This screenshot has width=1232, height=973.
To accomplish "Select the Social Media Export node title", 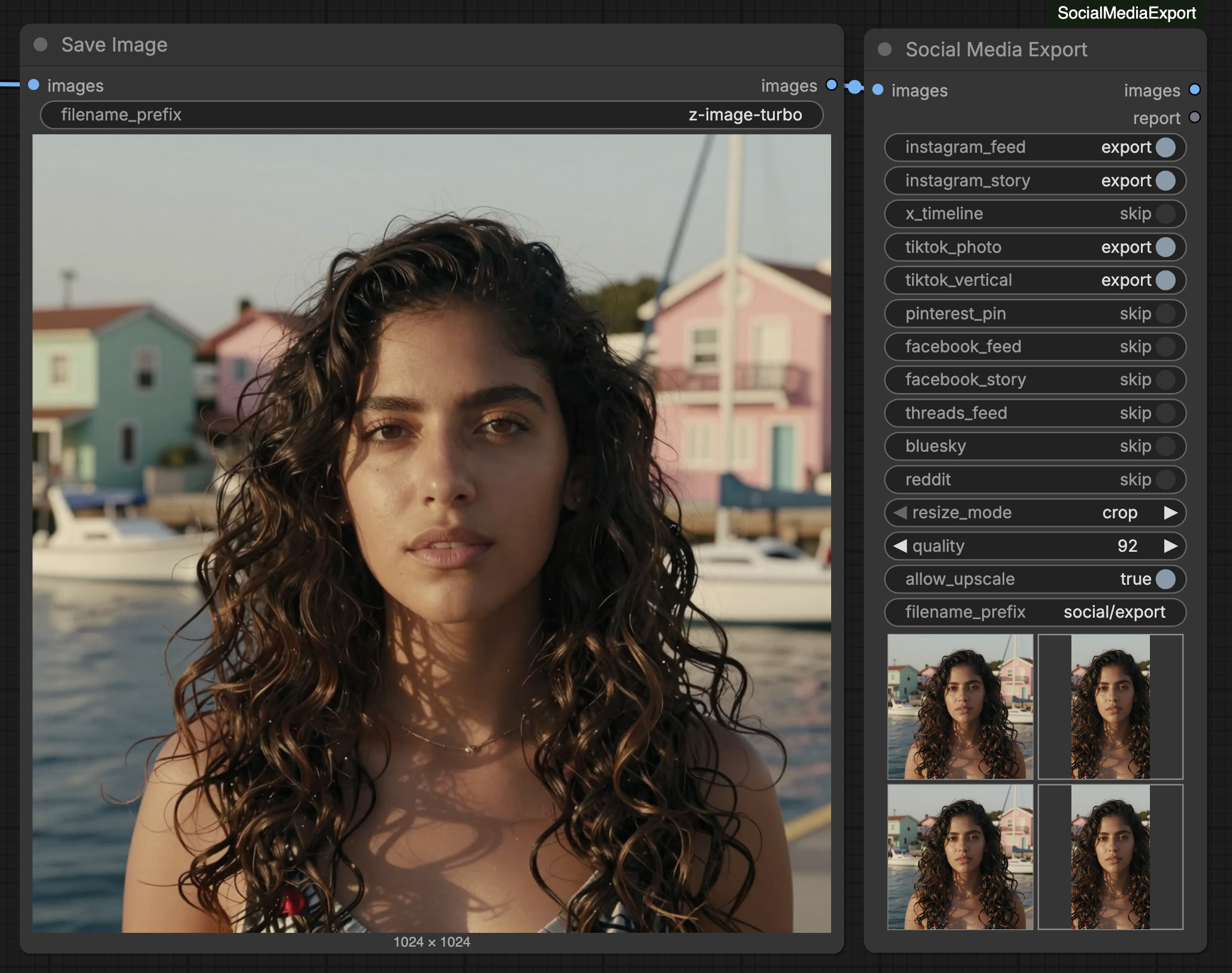I will [x=996, y=49].
